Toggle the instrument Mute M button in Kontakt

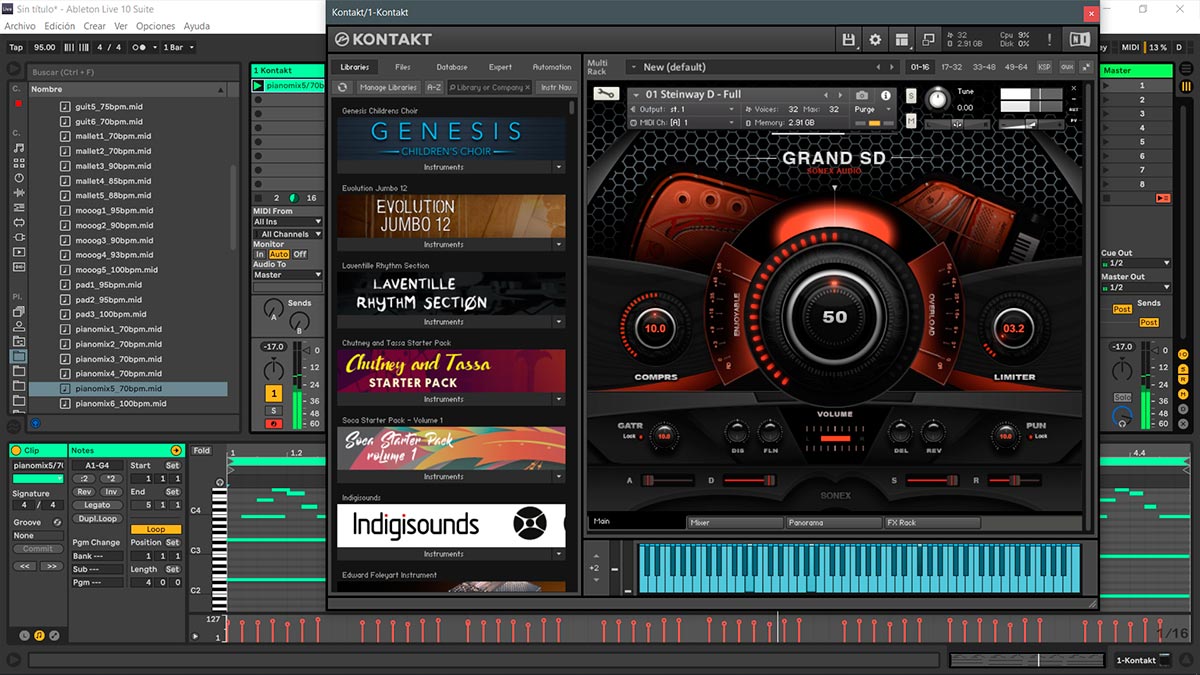click(x=911, y=121)
